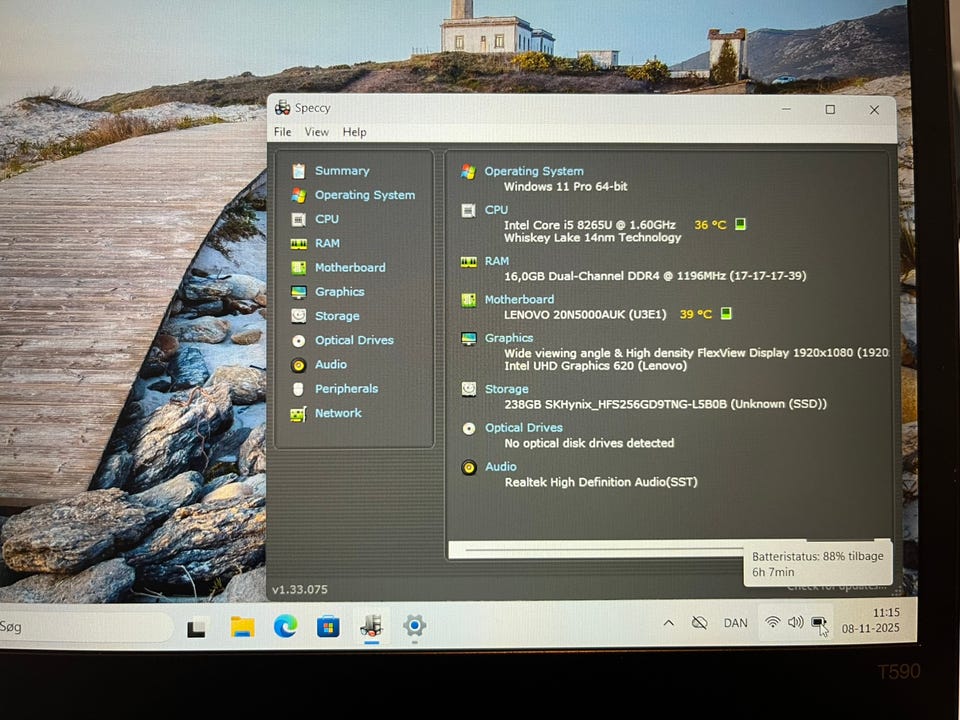Click the Windows flag icon in summary pane
The height and width of the screenshot is (720, 960).
tap(468, 171)
